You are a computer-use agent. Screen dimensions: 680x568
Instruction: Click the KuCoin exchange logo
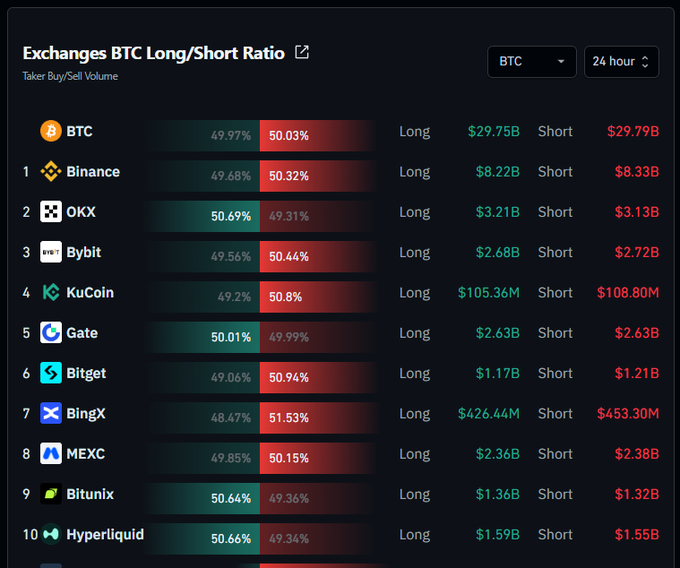point(51,292)
